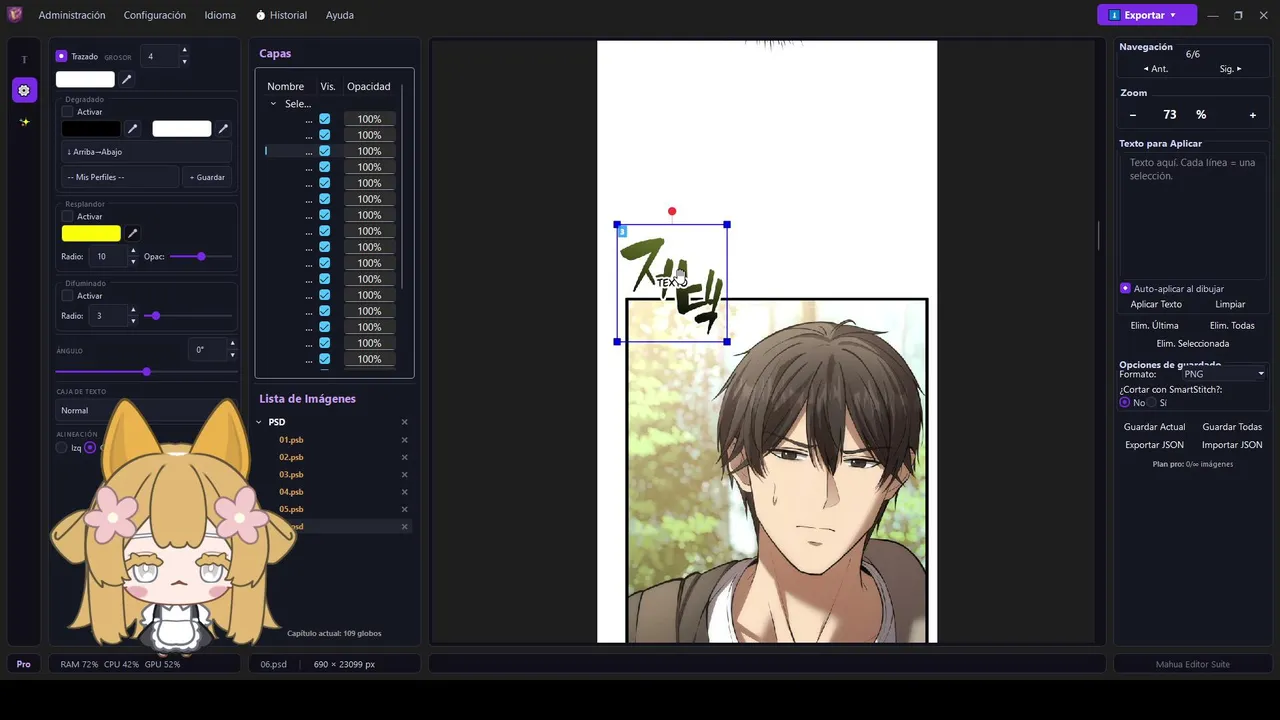Click the Exportar JSON button
Screen dimensions: 1280x720
click(1154, 445)
